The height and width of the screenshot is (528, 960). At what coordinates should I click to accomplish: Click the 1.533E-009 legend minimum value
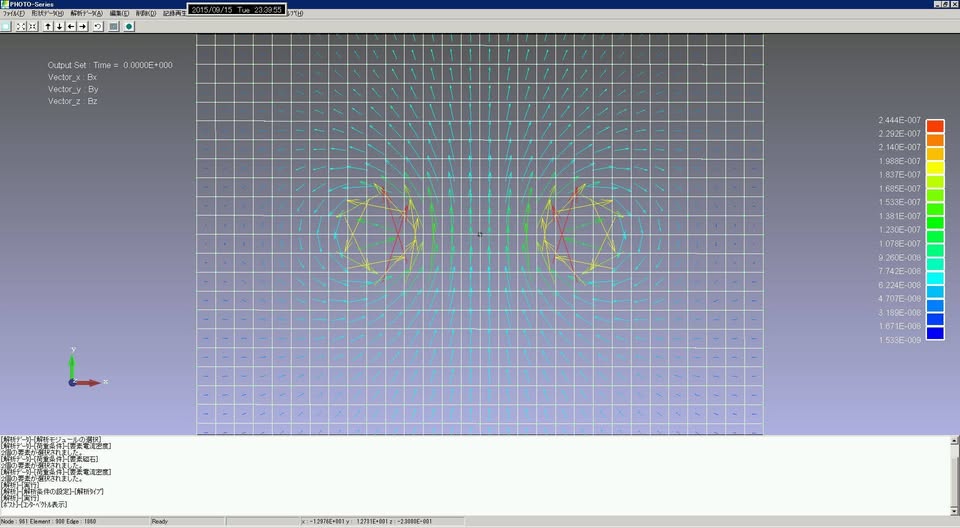(x=899, y=340)
